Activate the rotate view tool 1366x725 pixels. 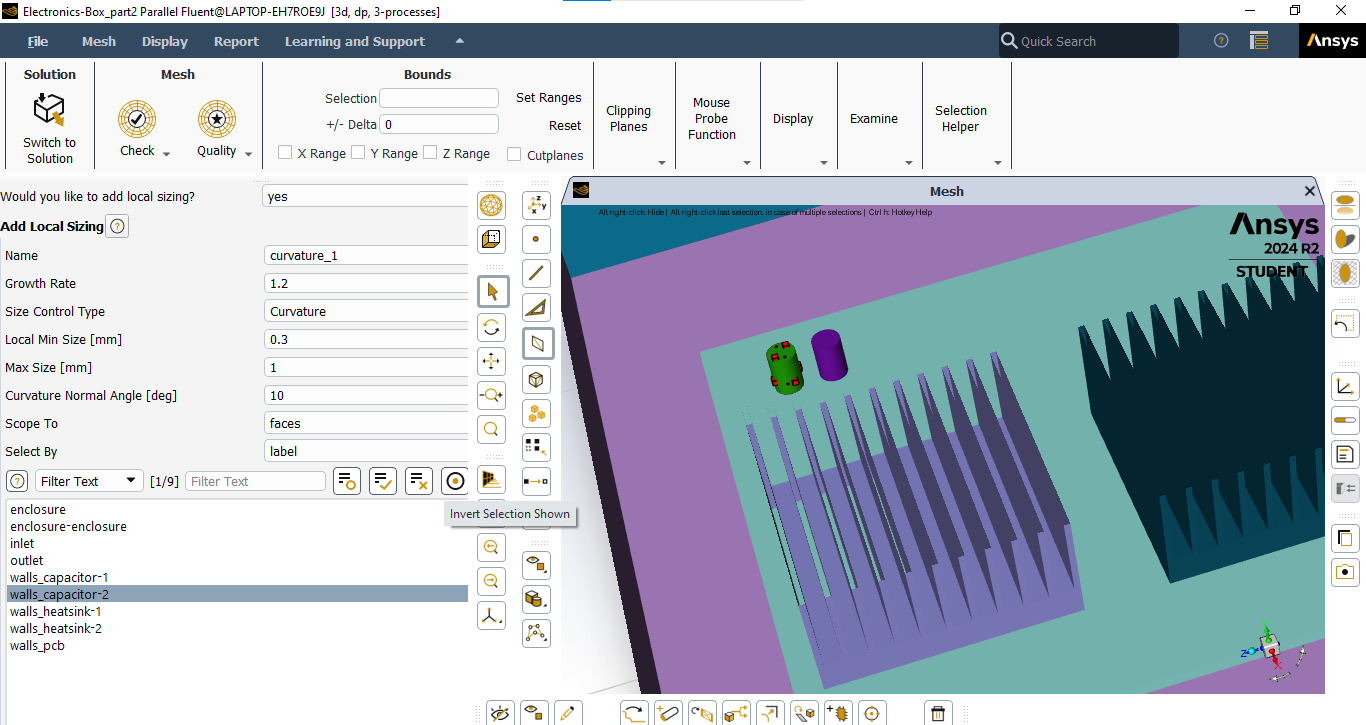click(x=491, y=327)
